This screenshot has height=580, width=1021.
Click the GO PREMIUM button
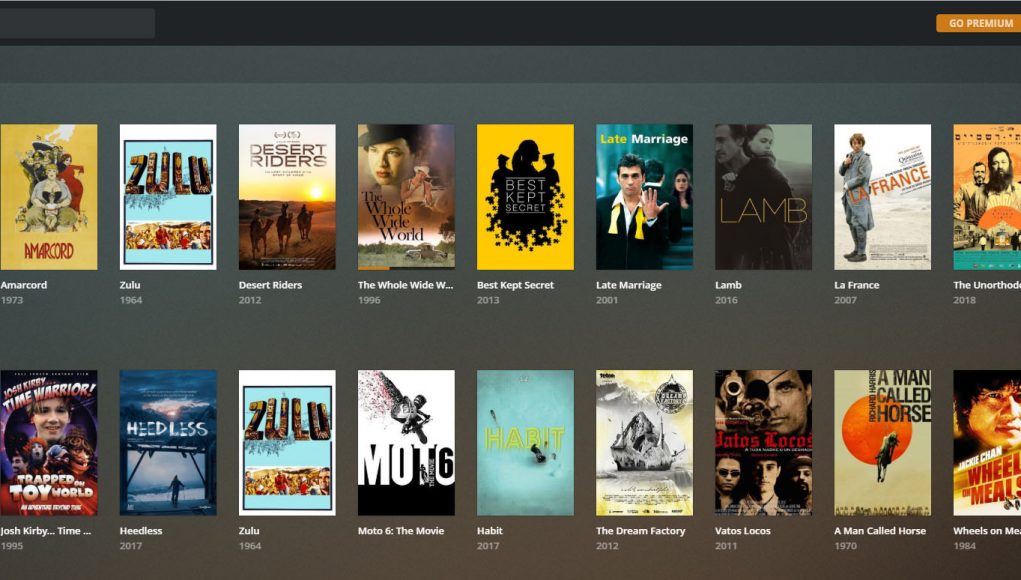978,23
